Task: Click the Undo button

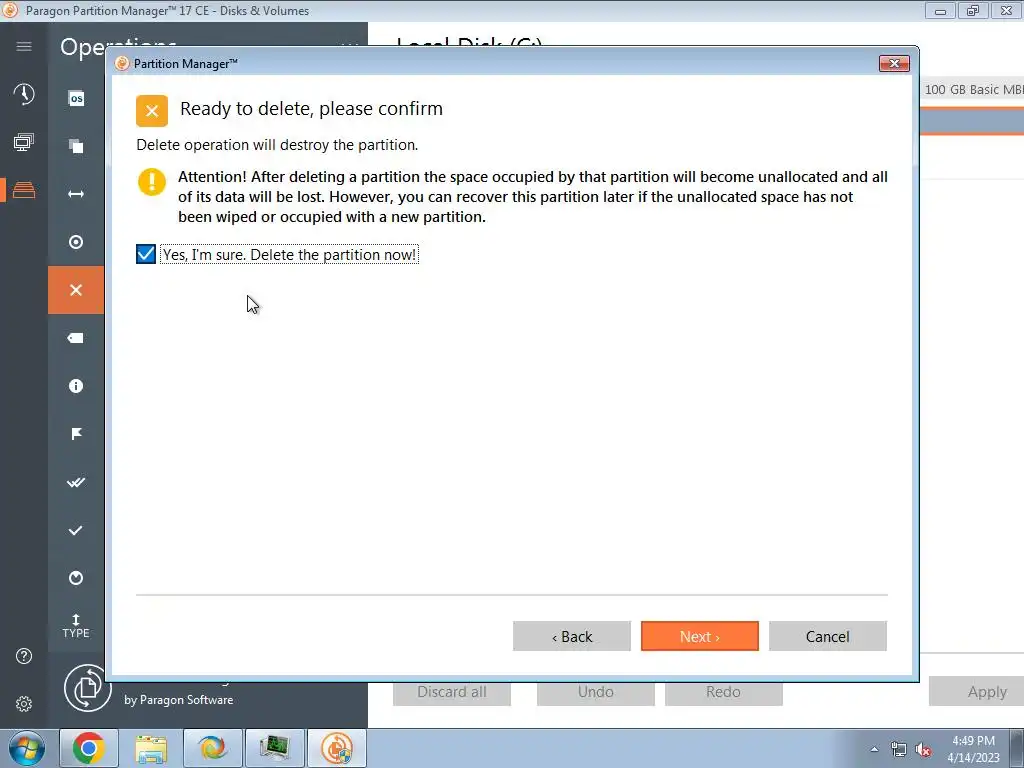Action: click(x=596, y=692)
